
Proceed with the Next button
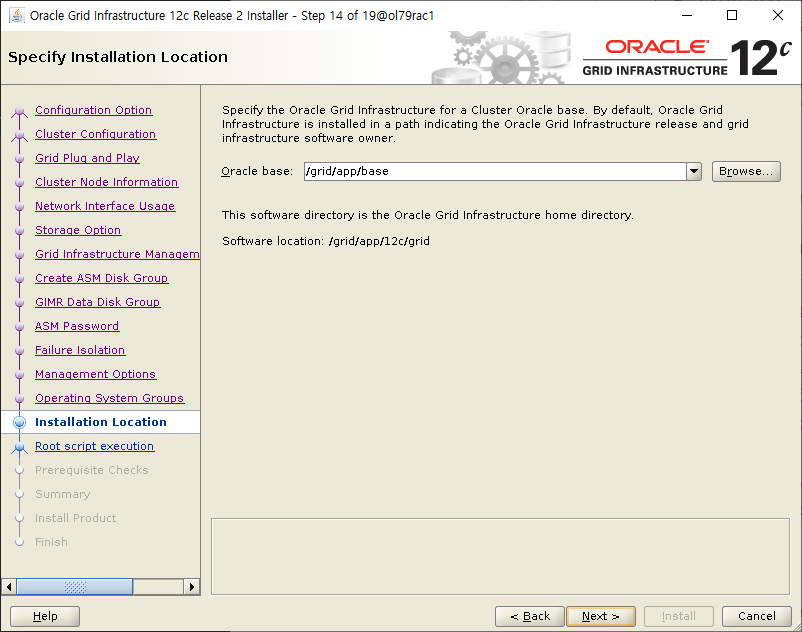pos(601,616)
